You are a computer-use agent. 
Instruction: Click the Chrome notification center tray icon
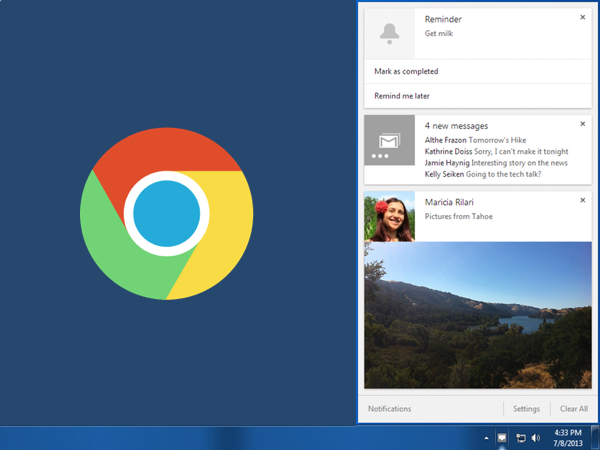point(502,438)
